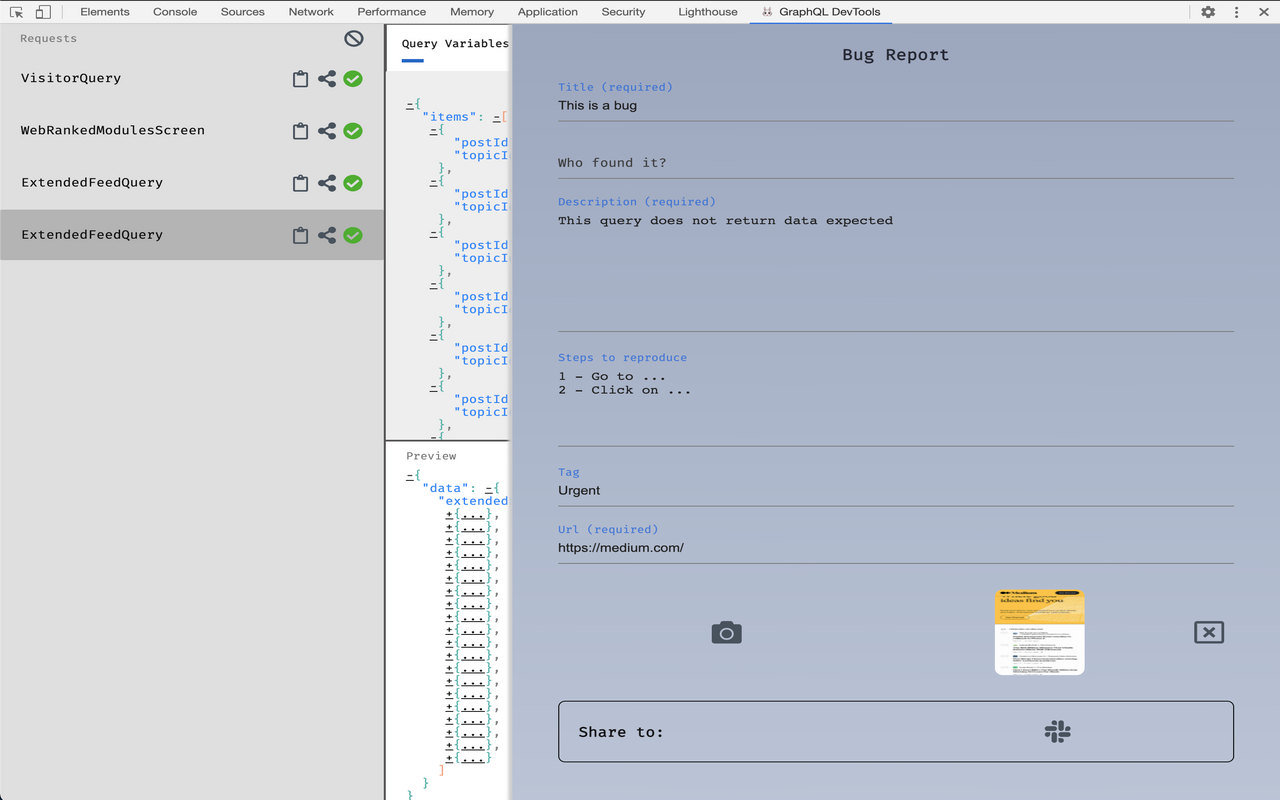The width and height of the screenshot is (1280, 800).
Task: Go to the Sources tab
Action: [243, 12]
